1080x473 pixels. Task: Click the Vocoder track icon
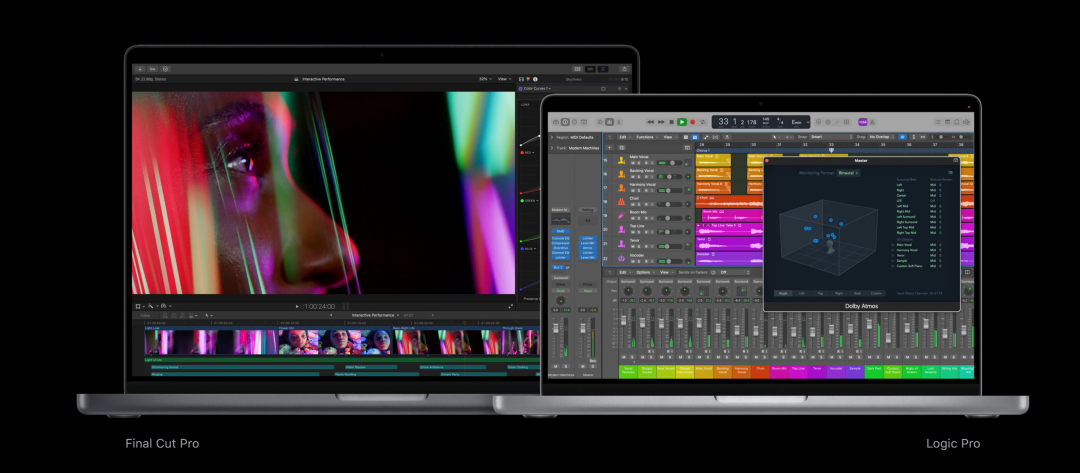coord(621,258)
